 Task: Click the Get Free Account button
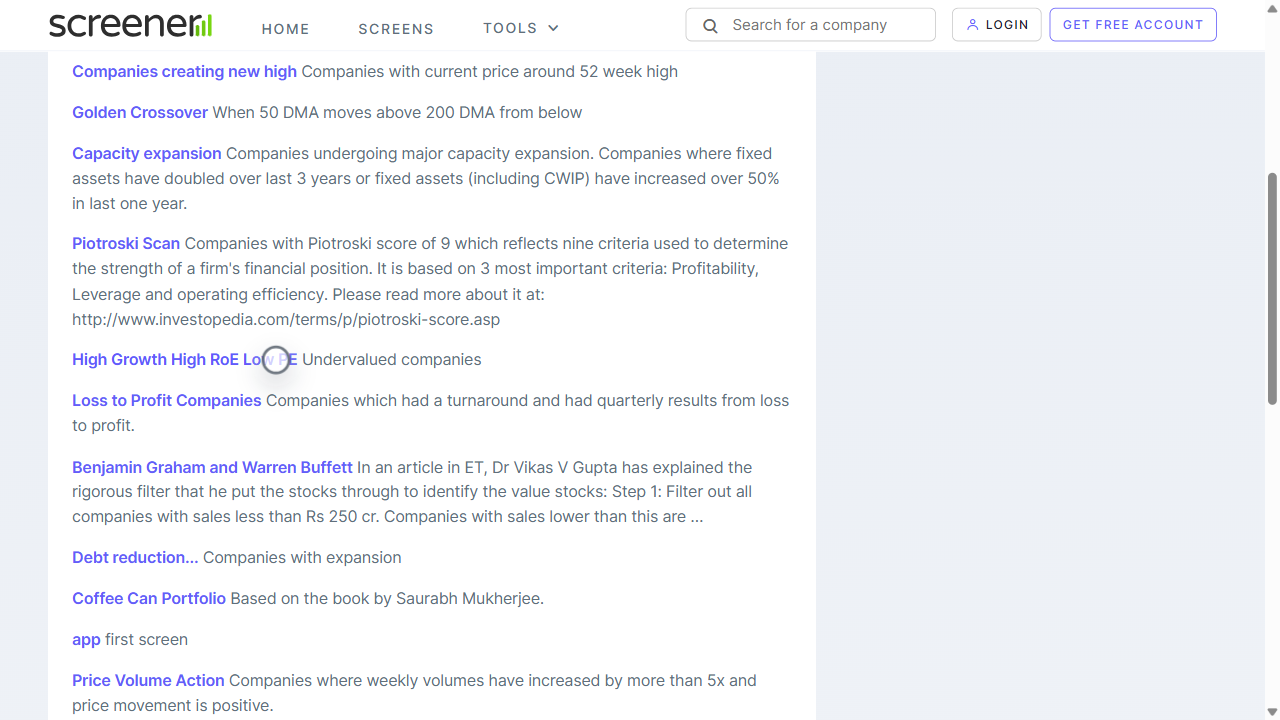click(1132, 25)
